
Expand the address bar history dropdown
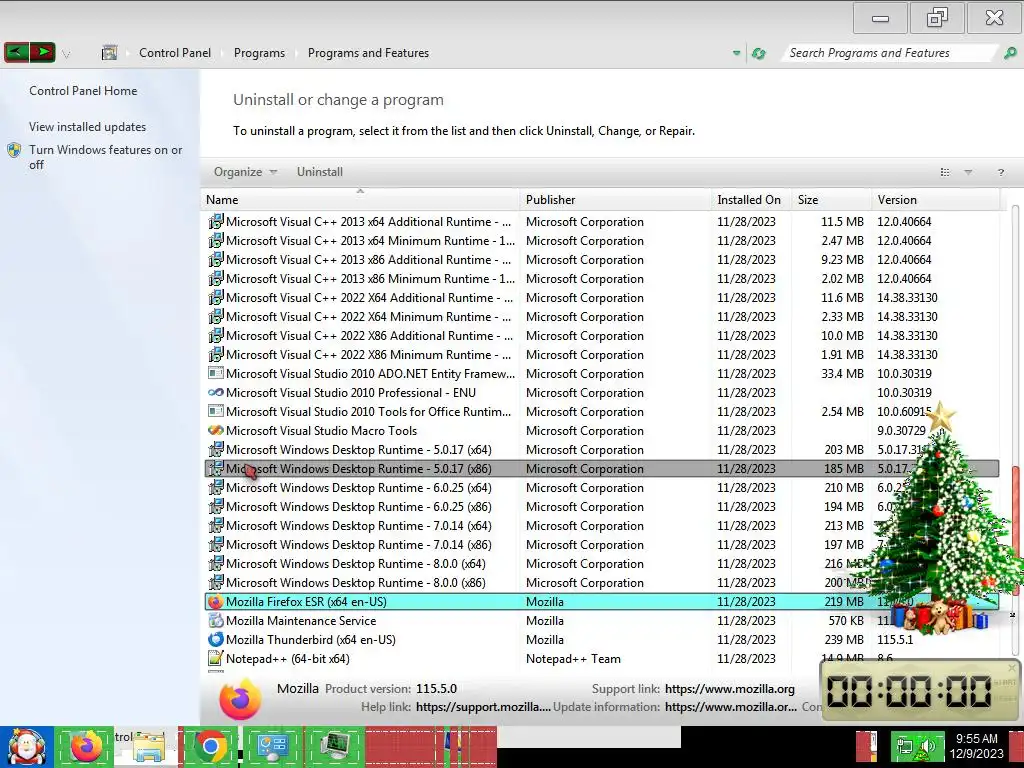[737, 53]
